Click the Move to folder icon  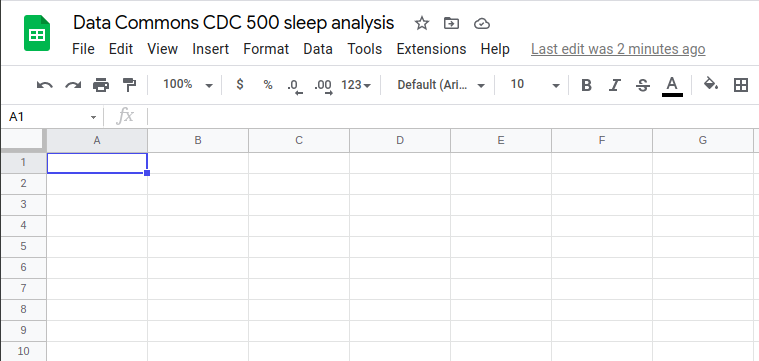pos(451,23)
